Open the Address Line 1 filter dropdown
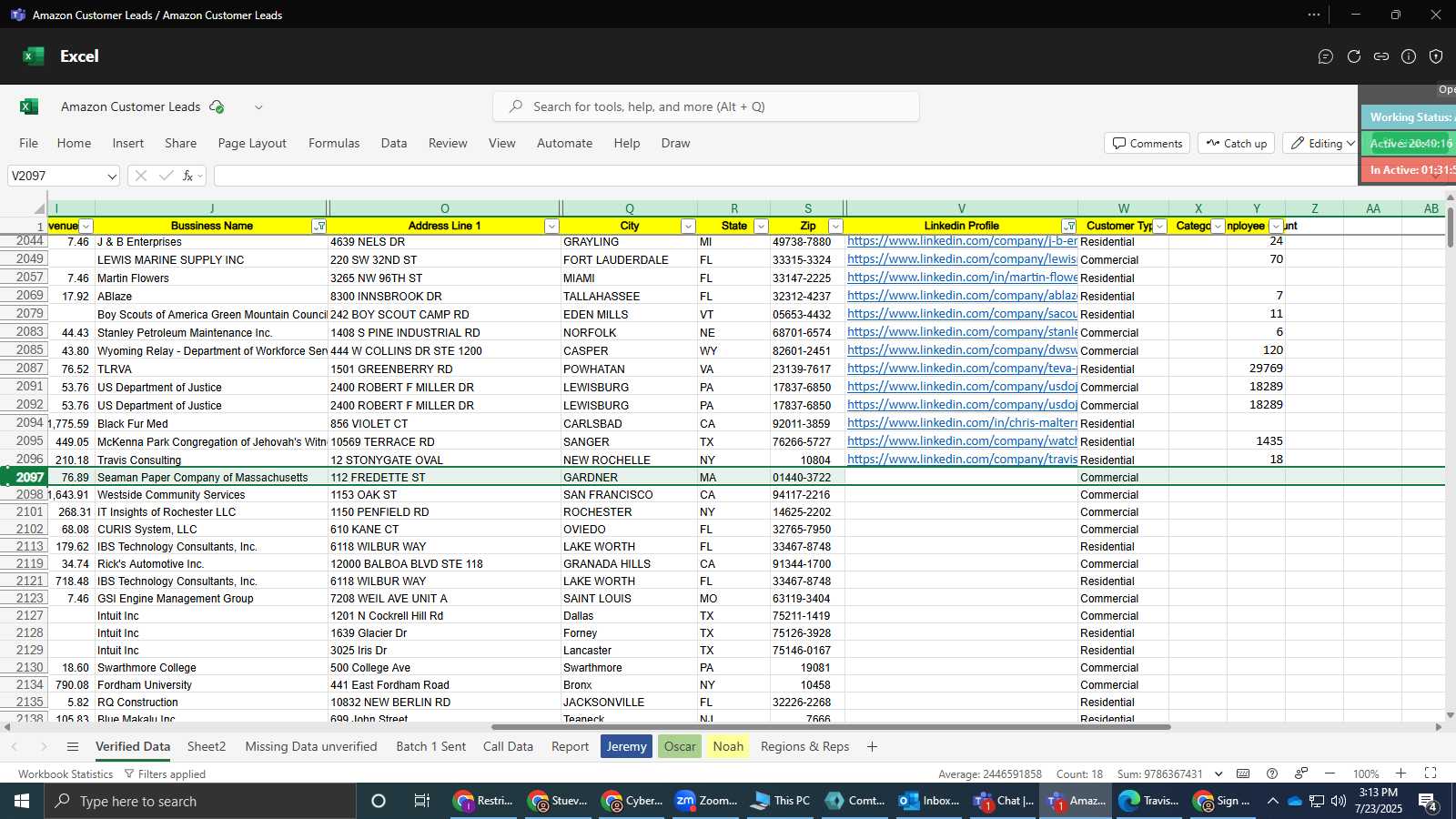 (x=551, y=226)
